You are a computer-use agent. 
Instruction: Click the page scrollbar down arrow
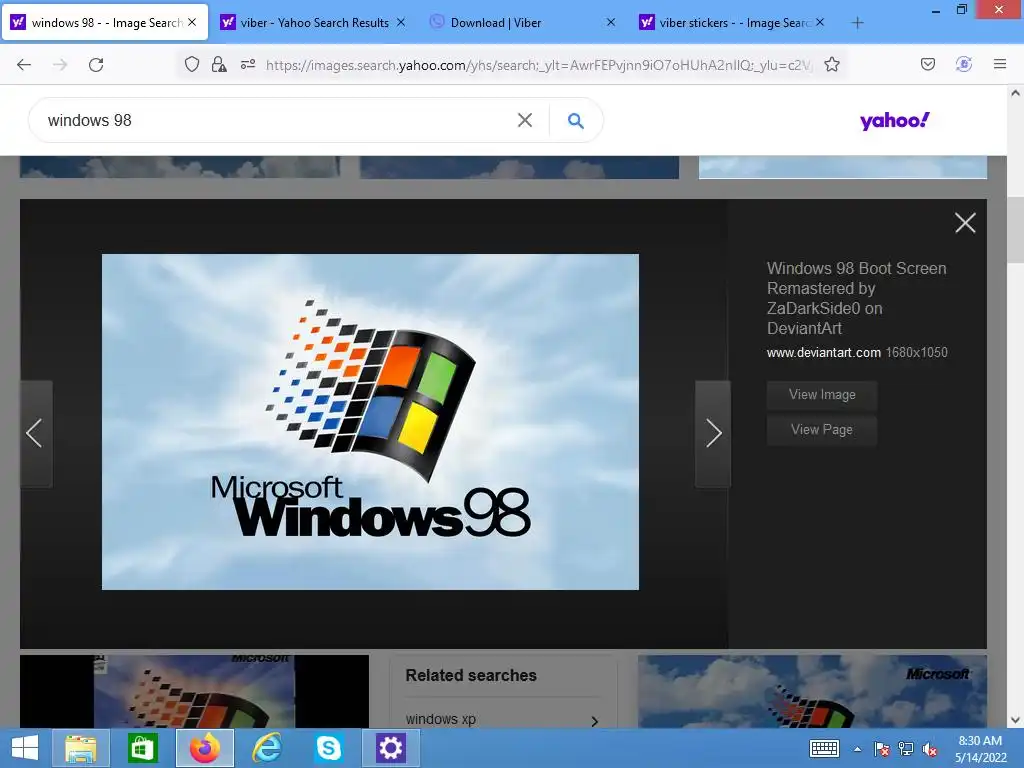[x=1015, y=720]
